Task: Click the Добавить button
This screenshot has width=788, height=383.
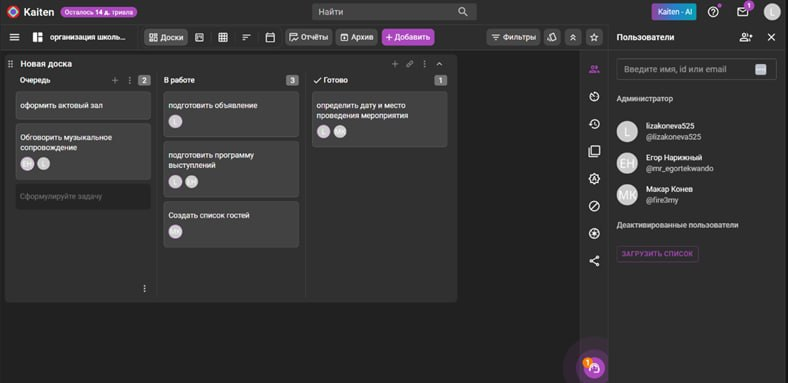Action: (x=408, y=37)
